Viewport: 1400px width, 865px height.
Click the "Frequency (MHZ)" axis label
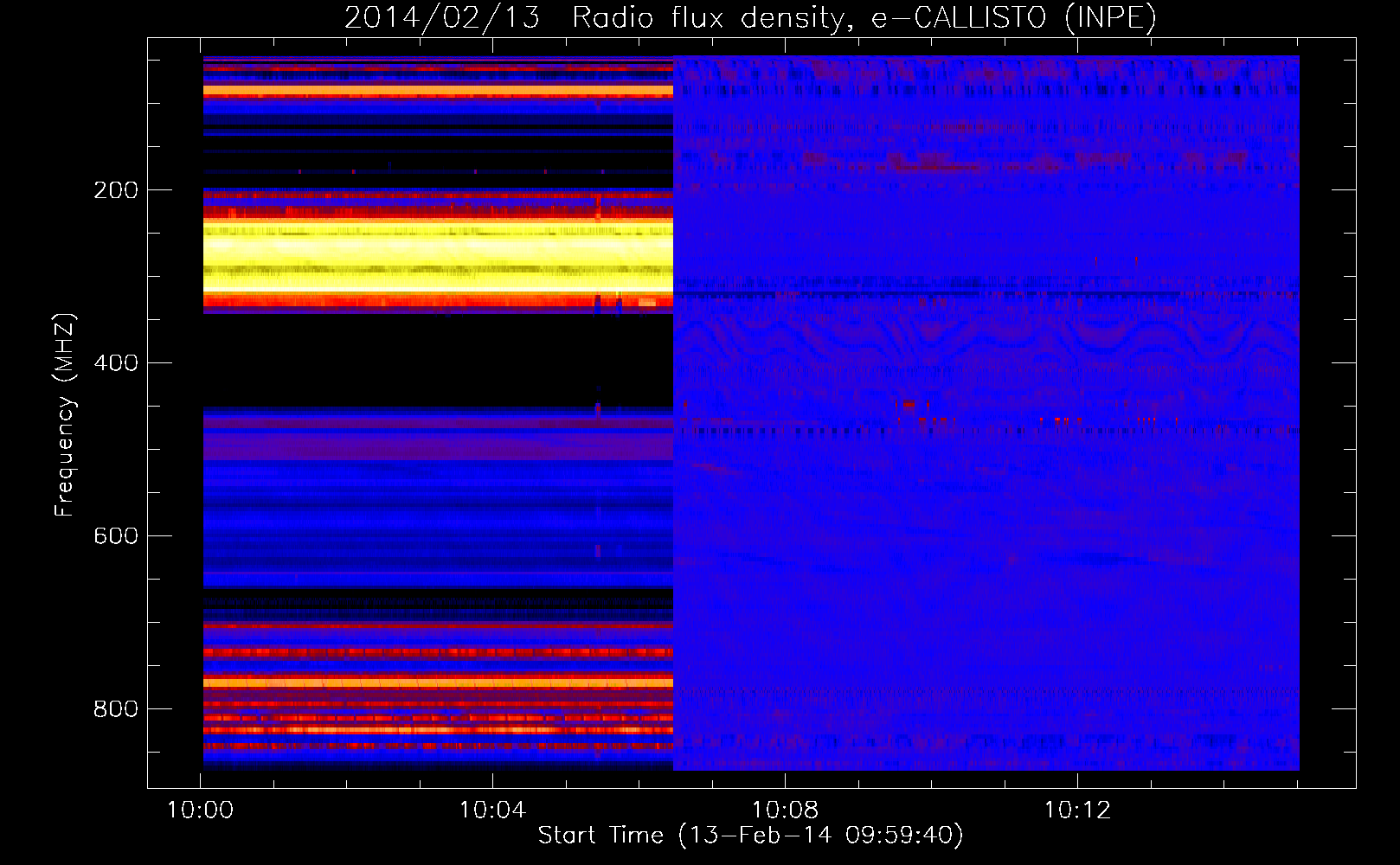click(65, 414)
